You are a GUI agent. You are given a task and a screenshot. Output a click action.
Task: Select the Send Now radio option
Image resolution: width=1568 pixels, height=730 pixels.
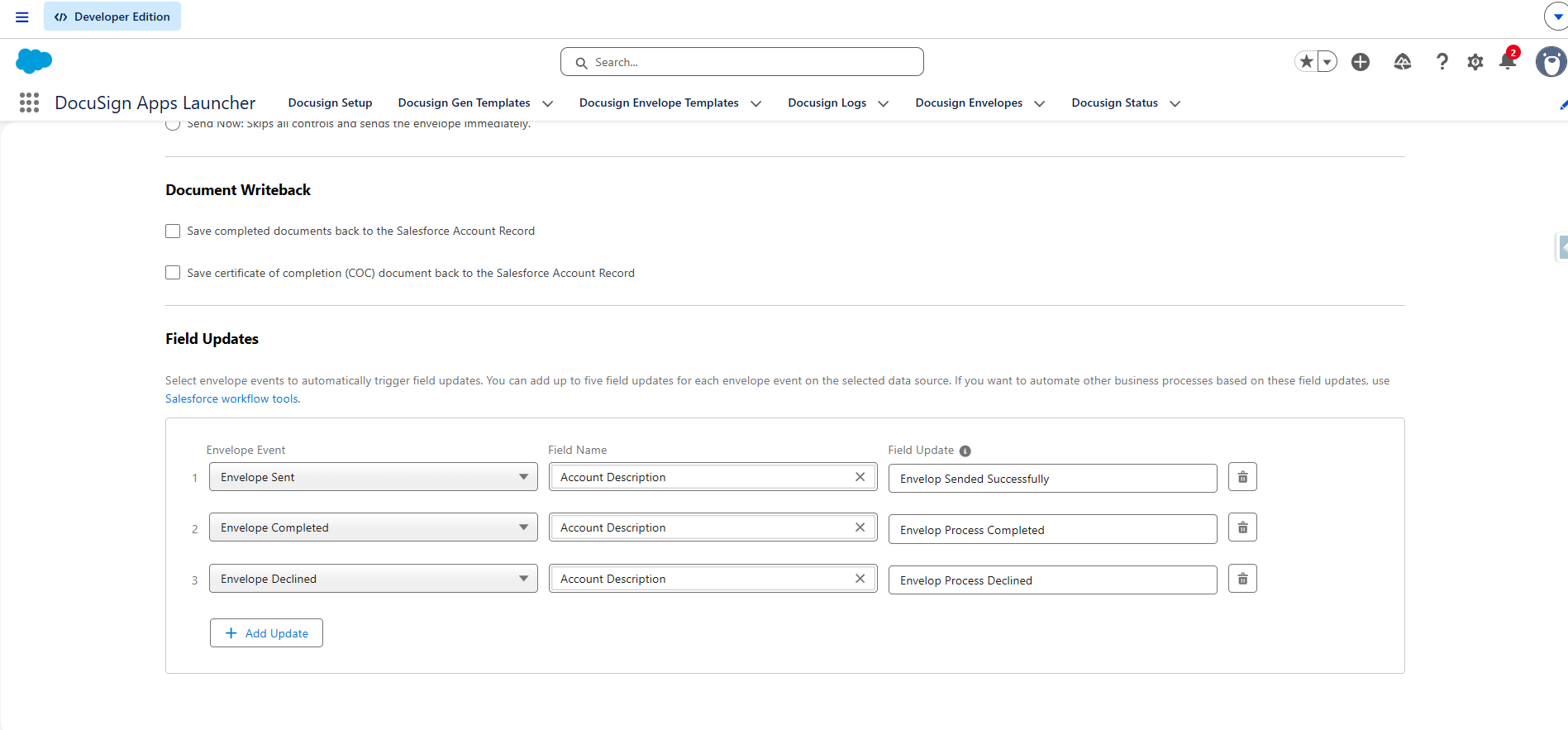point(173,124)
